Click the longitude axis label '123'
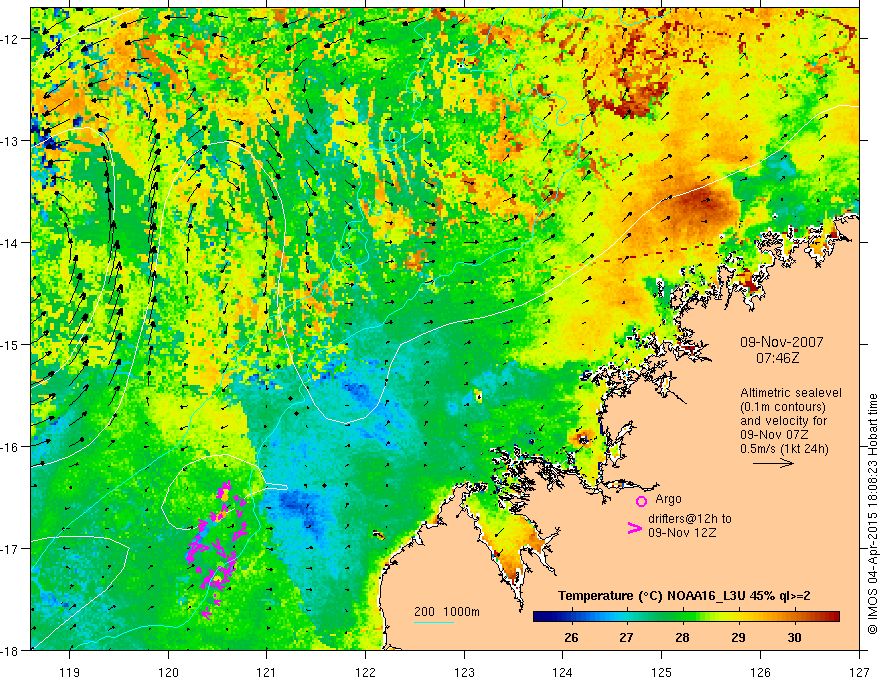The width and height of the screenshot is (880, 680). [464, 672]
